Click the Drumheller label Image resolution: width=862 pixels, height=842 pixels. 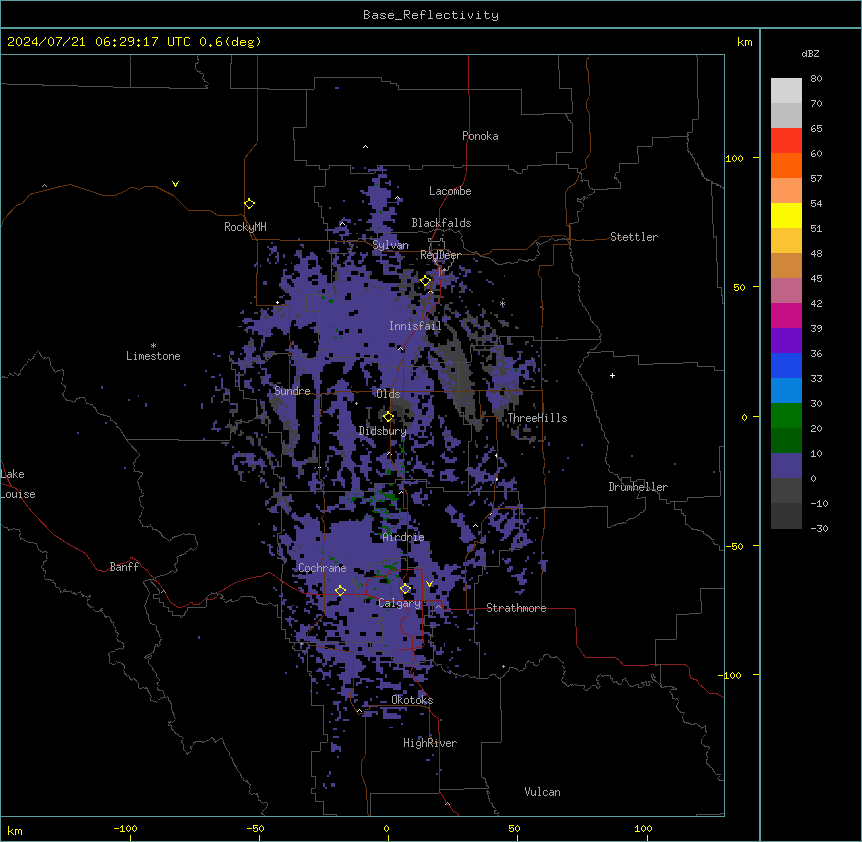(638, 487)
